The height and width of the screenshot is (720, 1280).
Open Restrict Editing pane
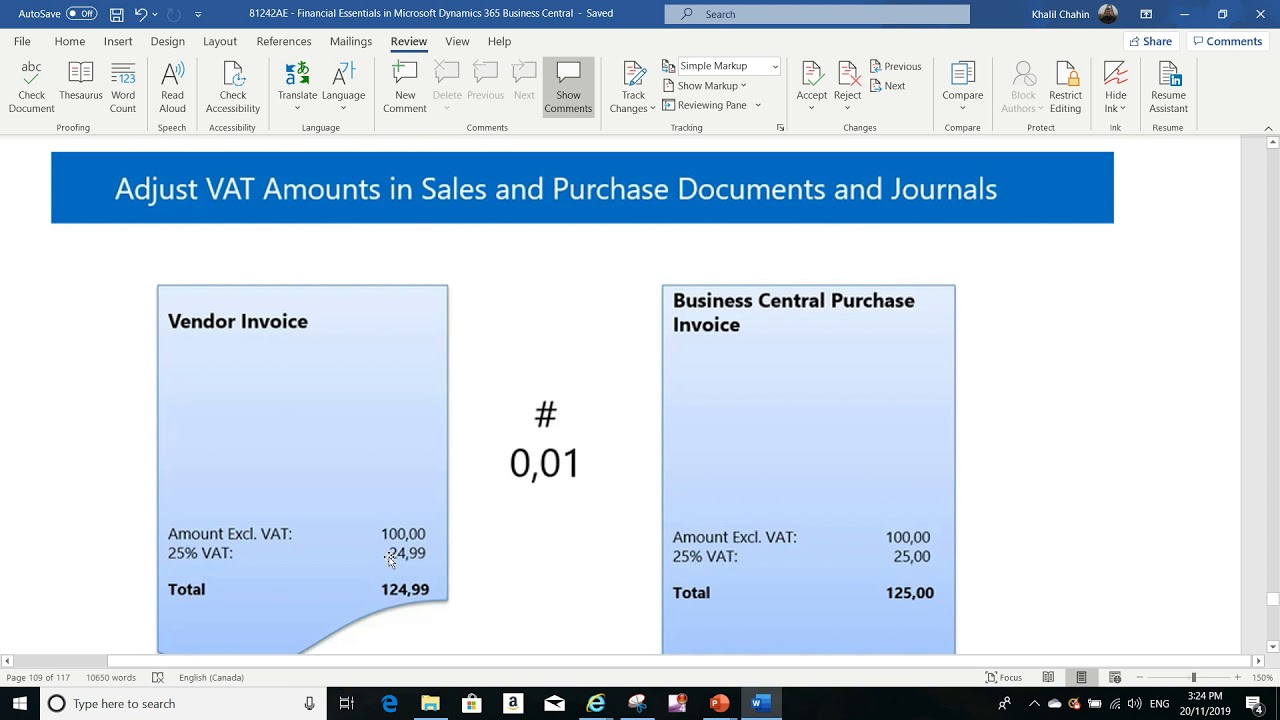coord(1065,87)
